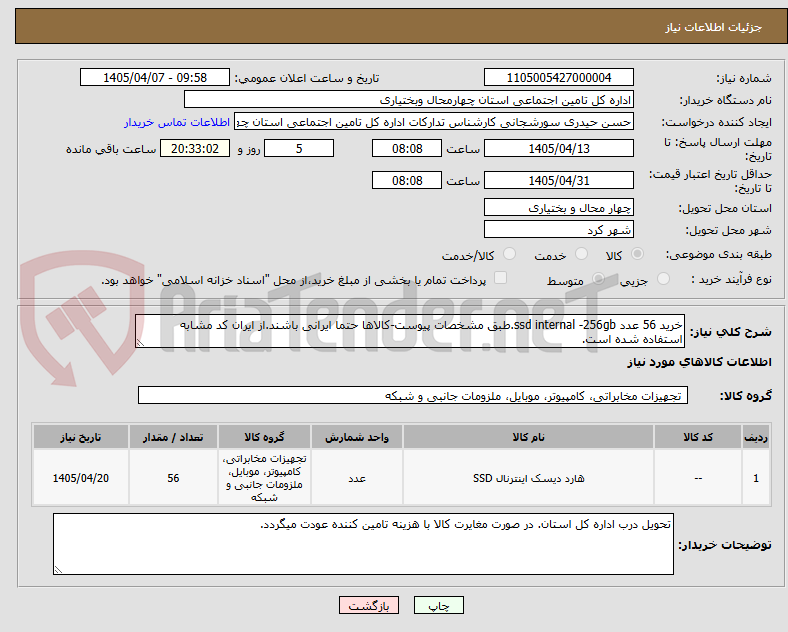Click the شماره نیاز number field
Viewport: 788px width, 632px height.
[558, 77]
